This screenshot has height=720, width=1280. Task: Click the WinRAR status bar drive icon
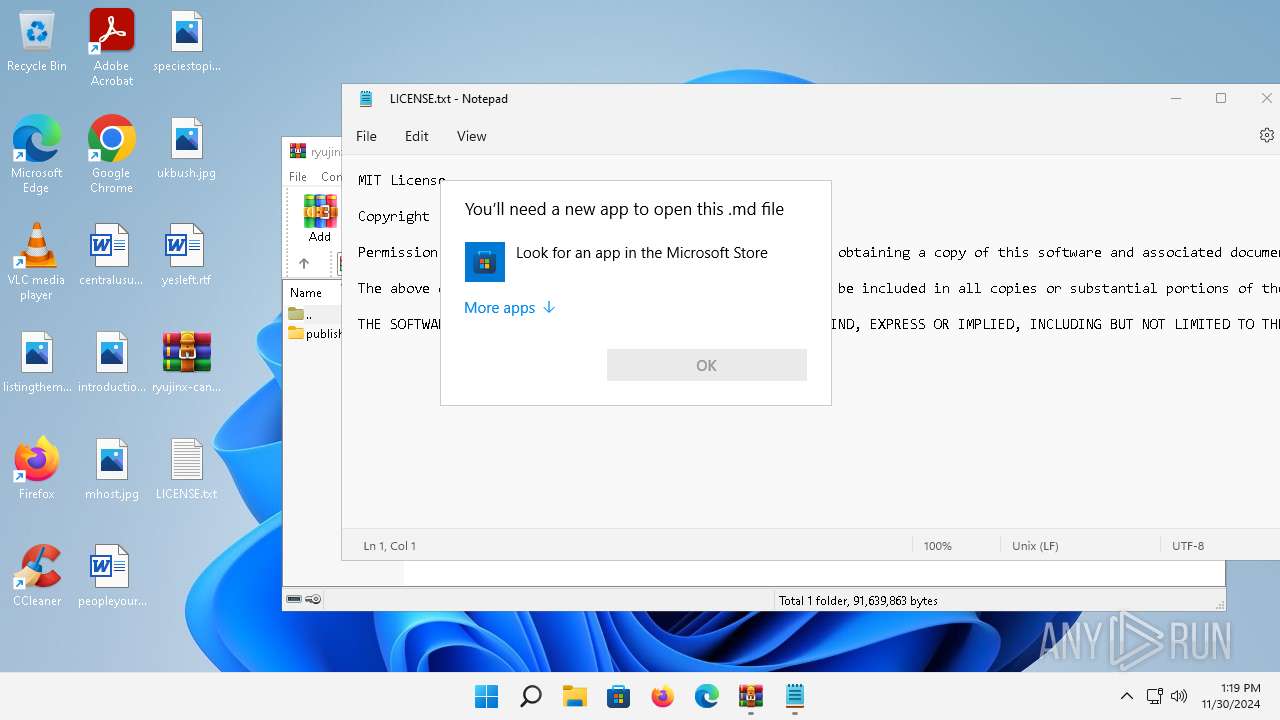pyautogui.click(x=294, y=600)
